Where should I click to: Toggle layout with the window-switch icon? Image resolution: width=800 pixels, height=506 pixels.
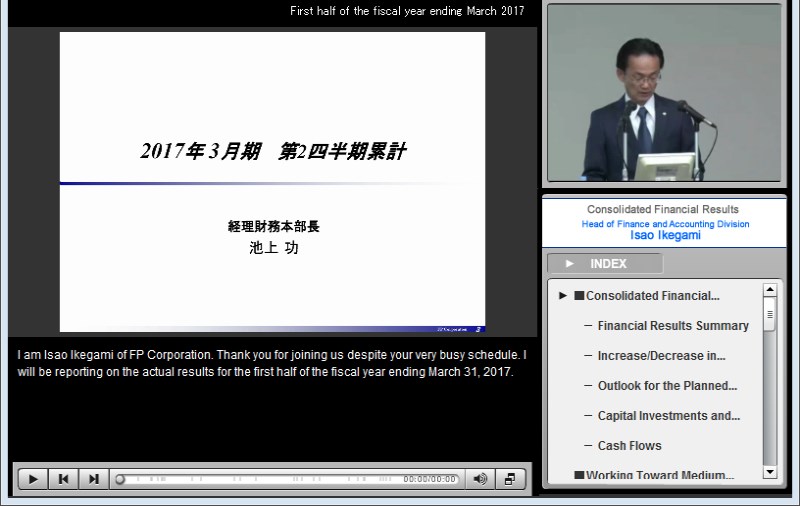pyautogui.click(x=510, y=479)
